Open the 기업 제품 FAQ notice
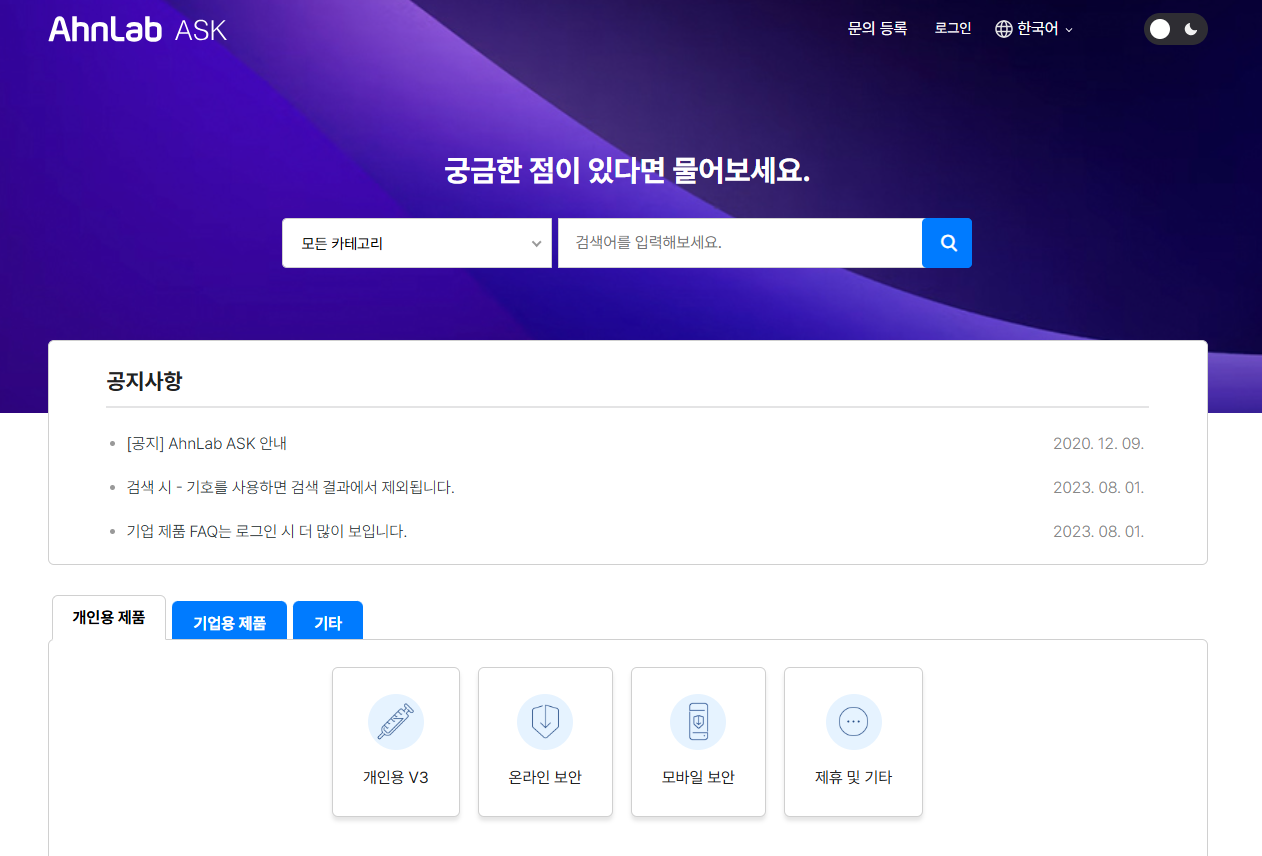Screen dimensions: 1262x856 click(x=267, y=531)
